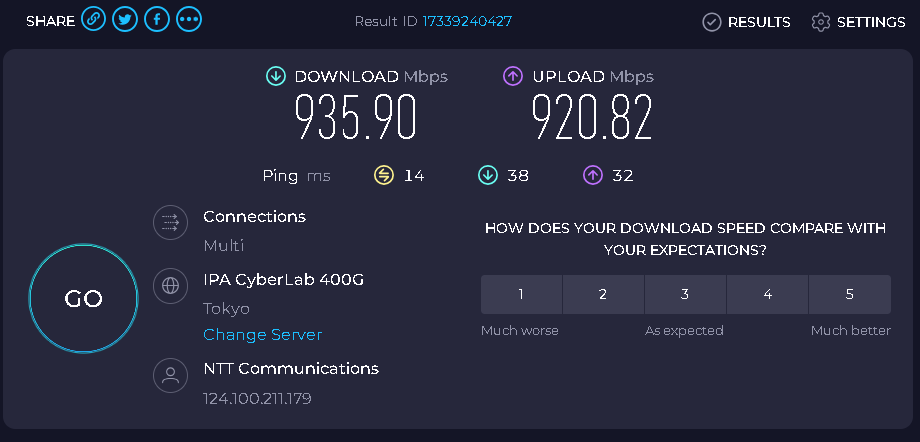This screenshot has width=920, height=442.
Task: Click the Change Server link
Action: pyautogui.click(x=262, y=335)
